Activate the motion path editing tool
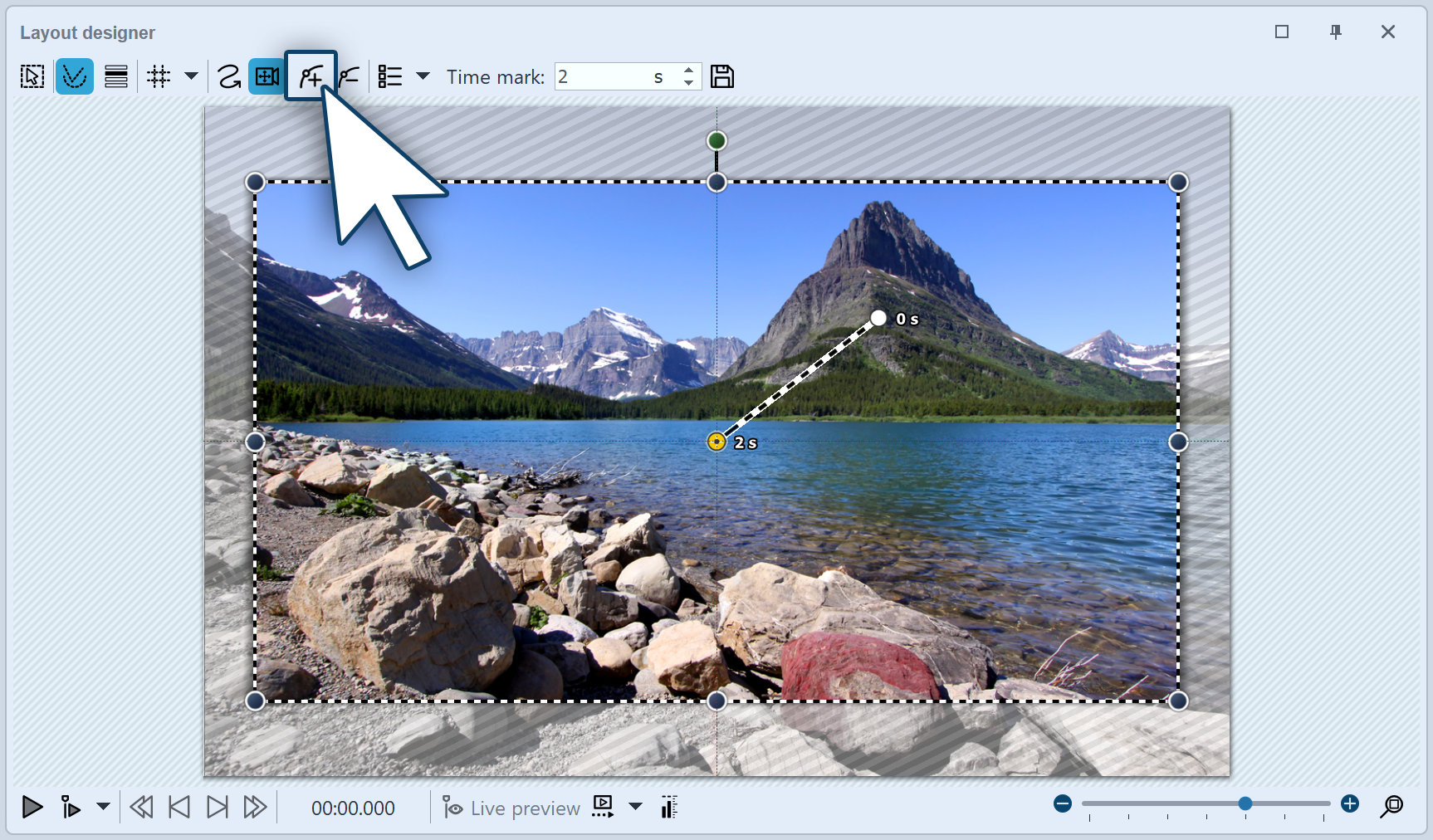Viewport: 1433px width, 840px height. (75, 76)
